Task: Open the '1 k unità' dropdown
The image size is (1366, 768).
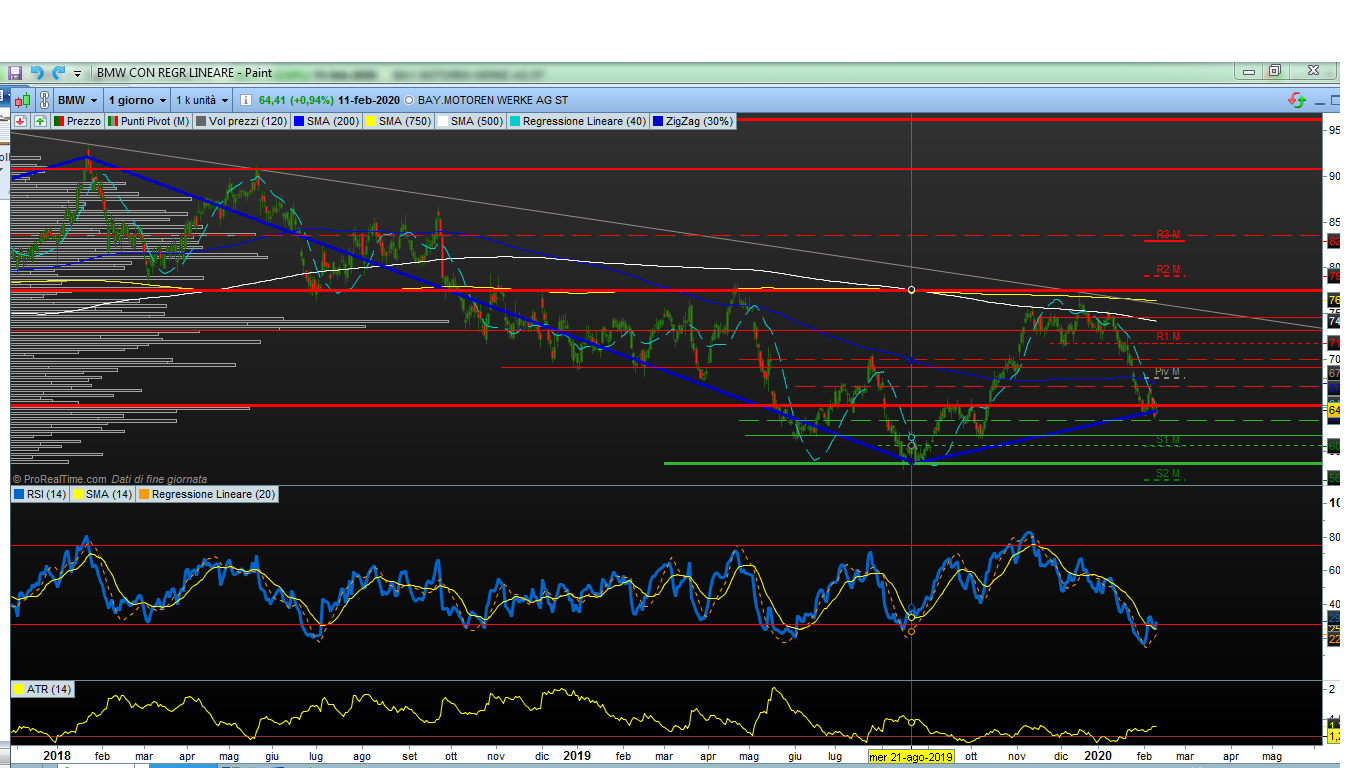Action: point(202,100)
